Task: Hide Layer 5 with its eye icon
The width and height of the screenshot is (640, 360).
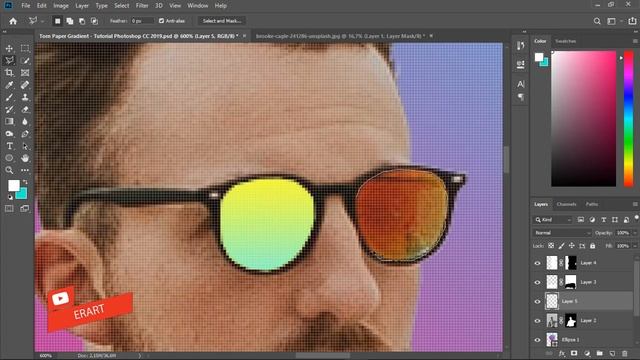Action: tap(537, 302)
